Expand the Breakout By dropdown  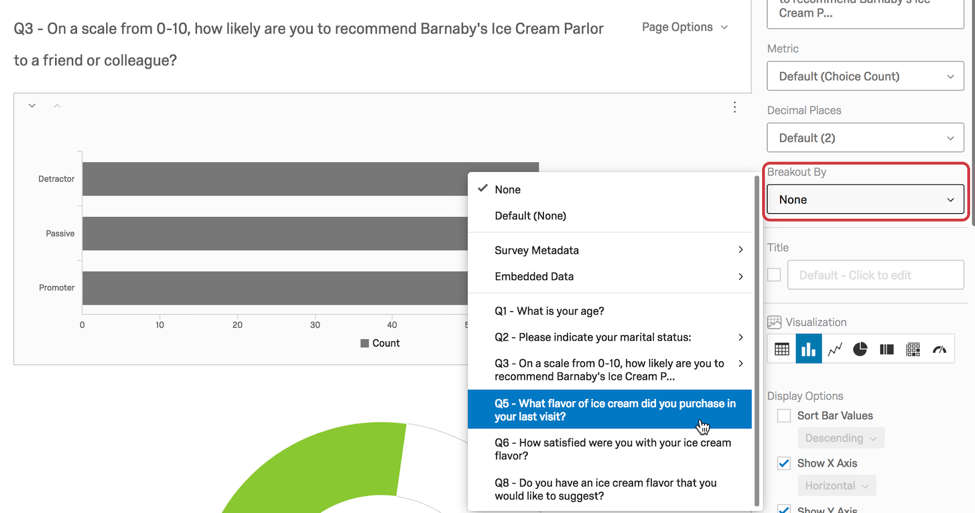[x=865, y=200]
